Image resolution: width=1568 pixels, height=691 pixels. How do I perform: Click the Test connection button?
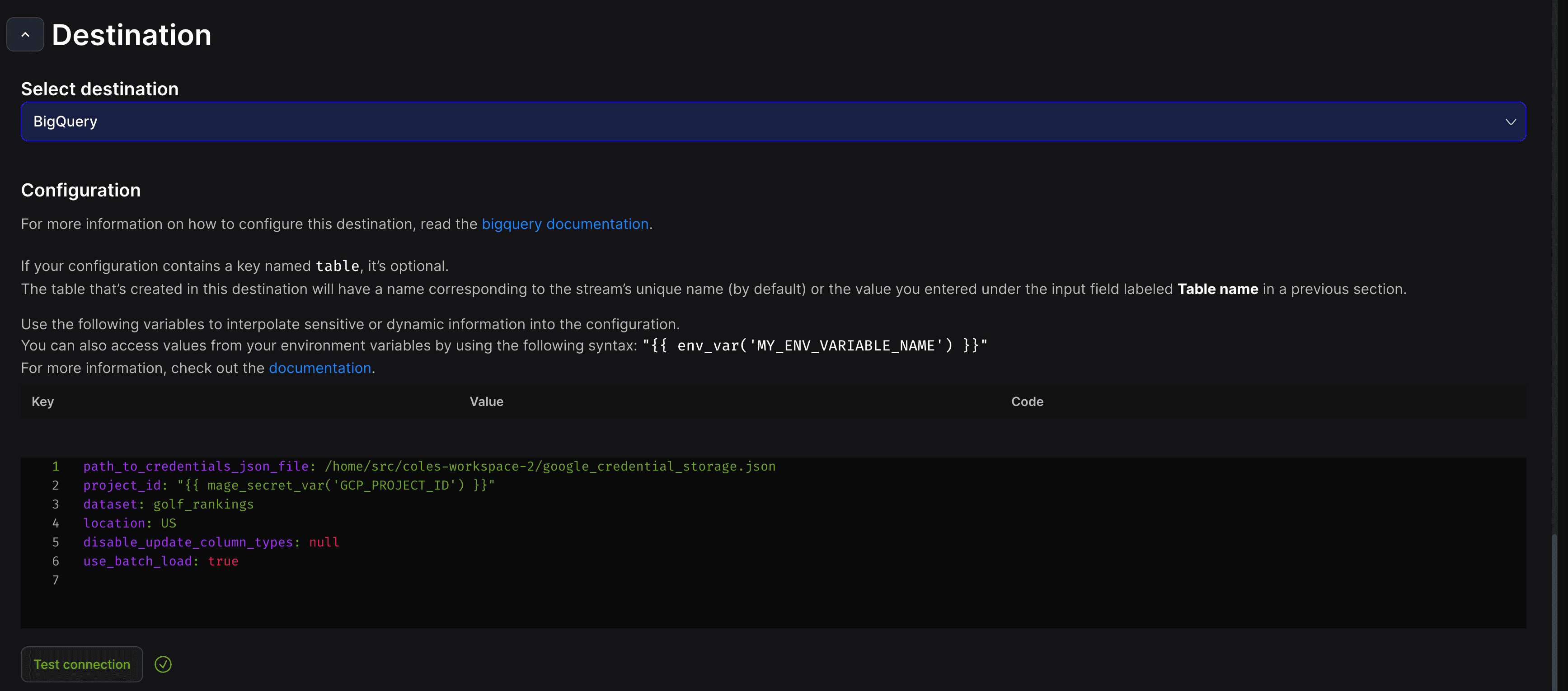[x=82, y=664]
